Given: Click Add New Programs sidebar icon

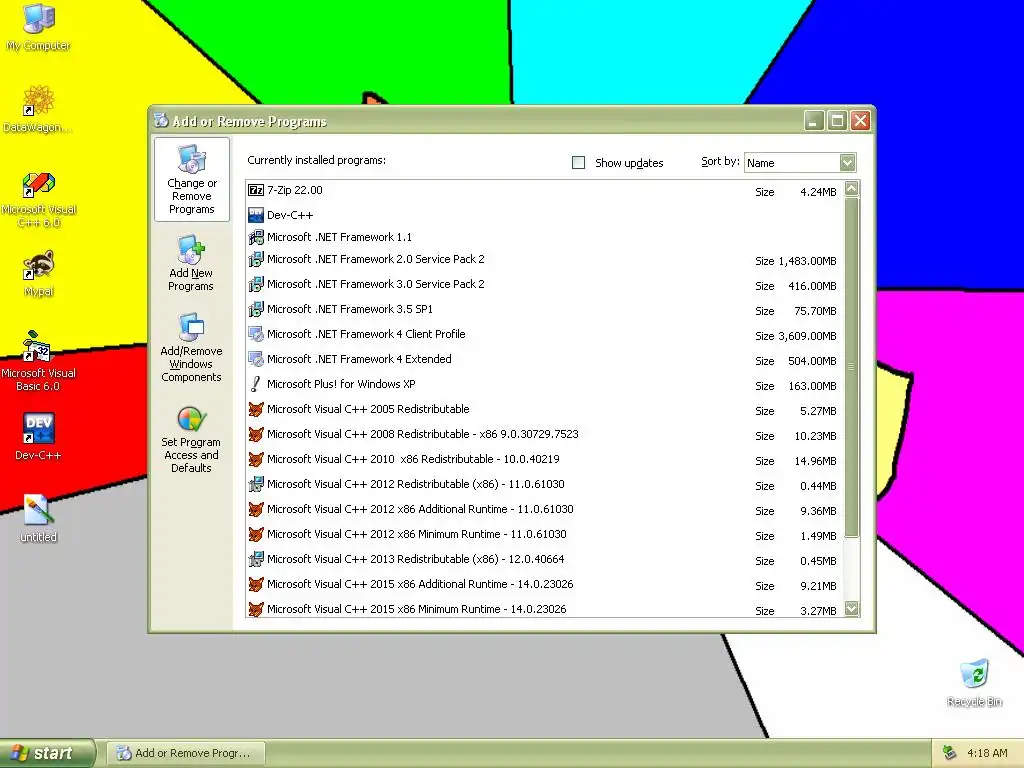Looking at the screenshot, I should tap(191, 263).
